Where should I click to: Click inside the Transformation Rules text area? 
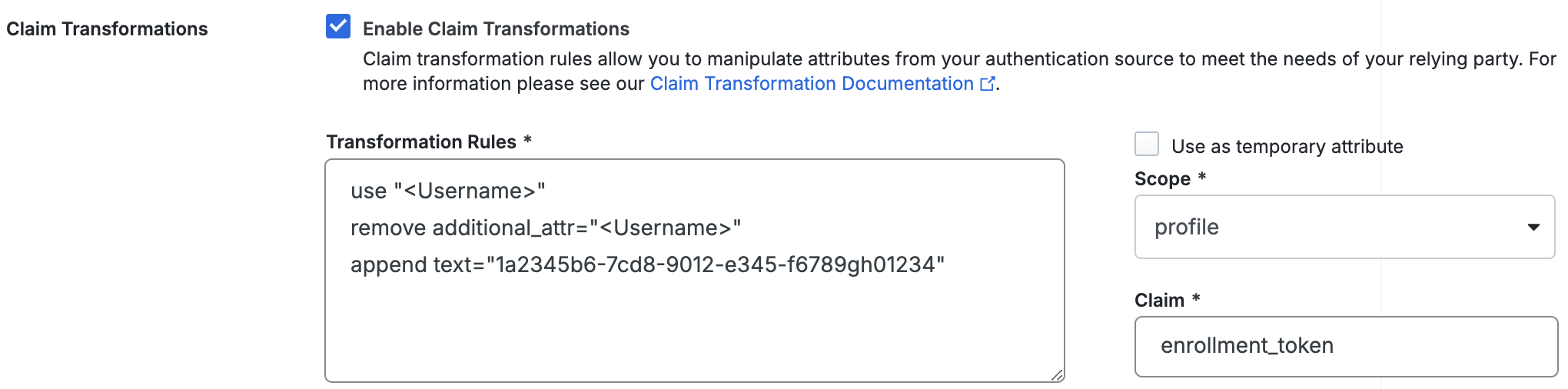[693, 331]
